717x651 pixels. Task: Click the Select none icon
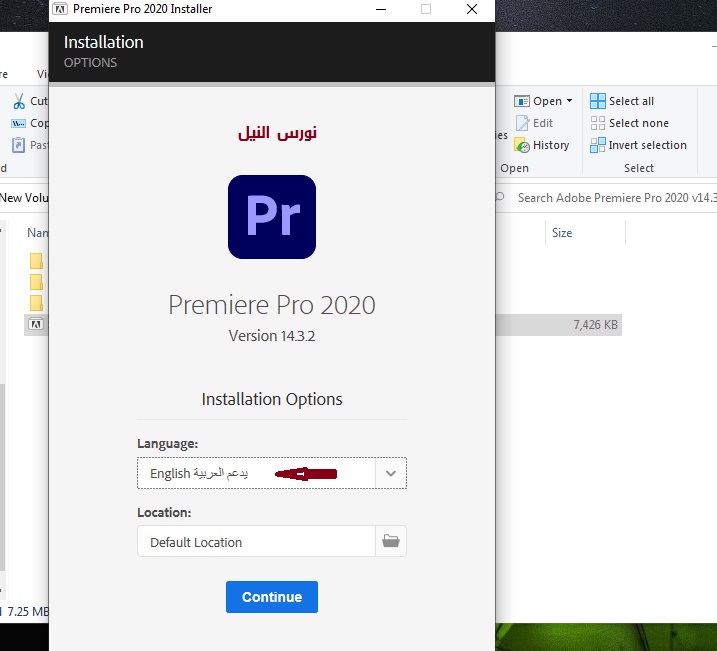[x=597, y=123]
